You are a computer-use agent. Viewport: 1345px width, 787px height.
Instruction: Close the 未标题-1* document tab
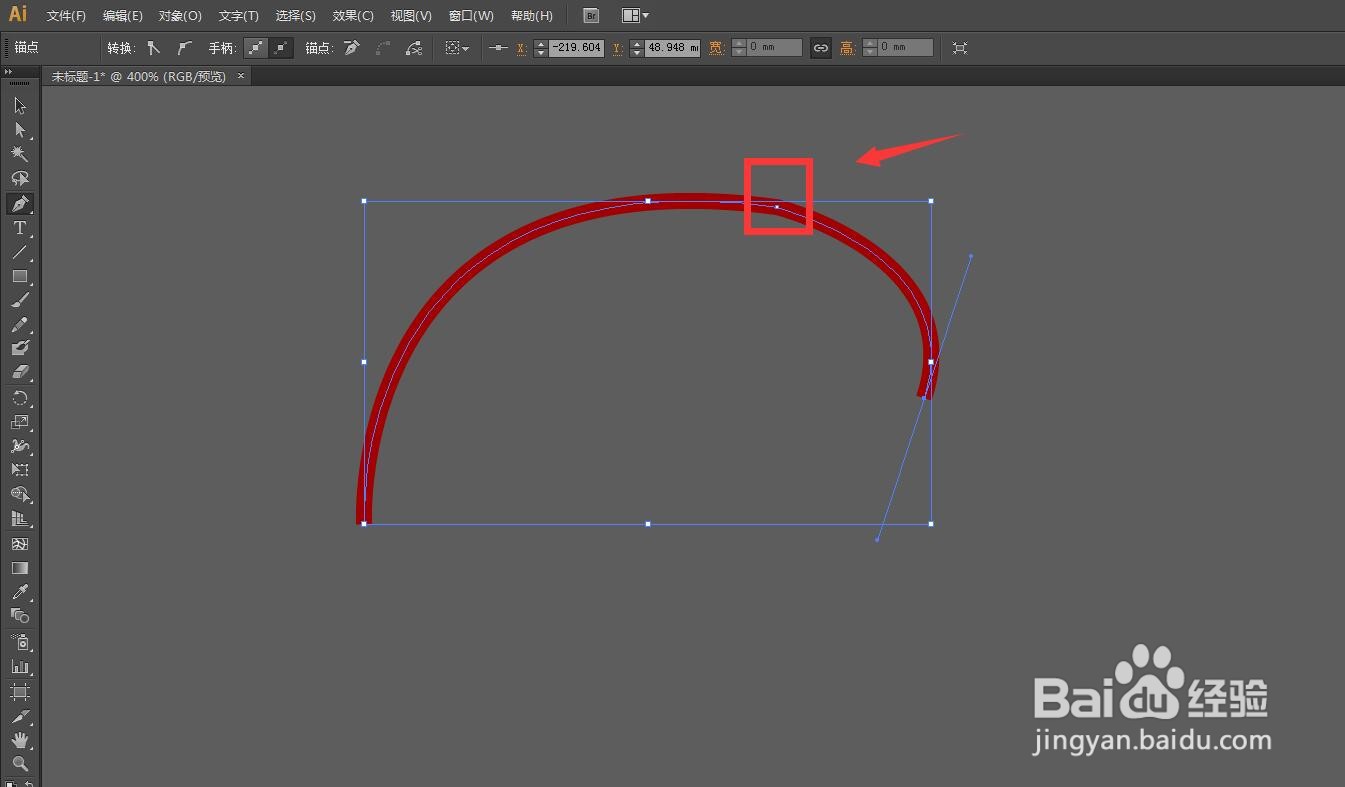(x=240, y=76)
